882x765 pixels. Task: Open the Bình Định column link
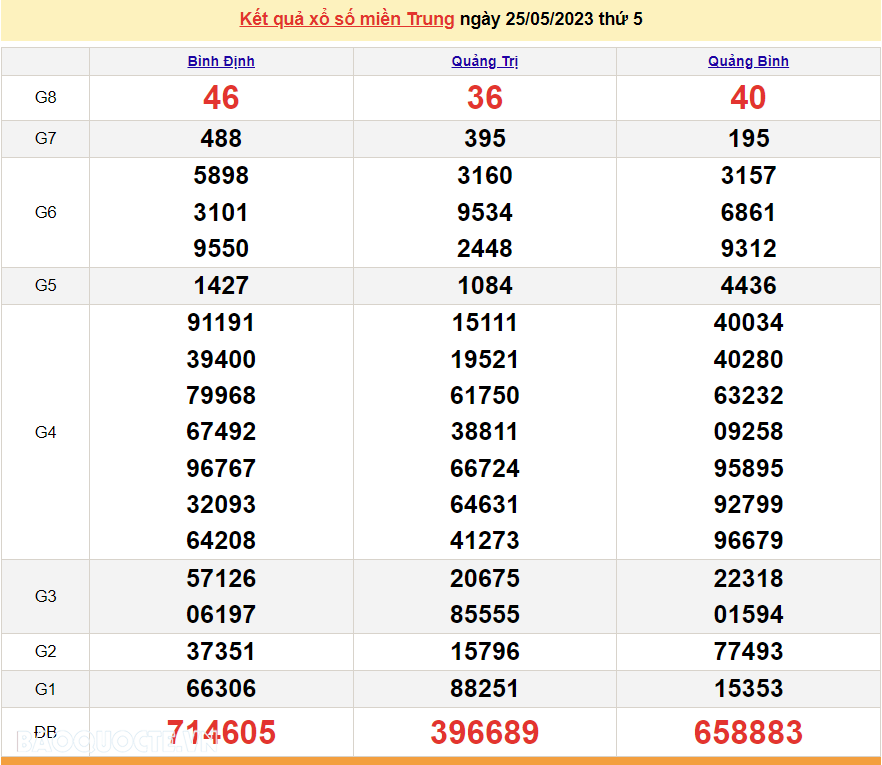click(x=220, y=61)
